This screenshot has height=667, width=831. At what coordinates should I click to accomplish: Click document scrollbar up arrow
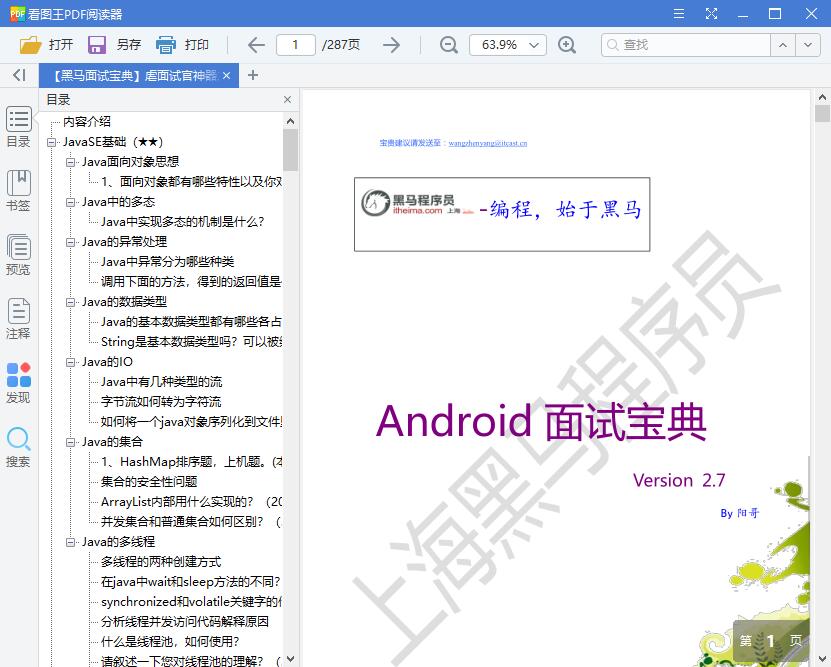(822, 97)
